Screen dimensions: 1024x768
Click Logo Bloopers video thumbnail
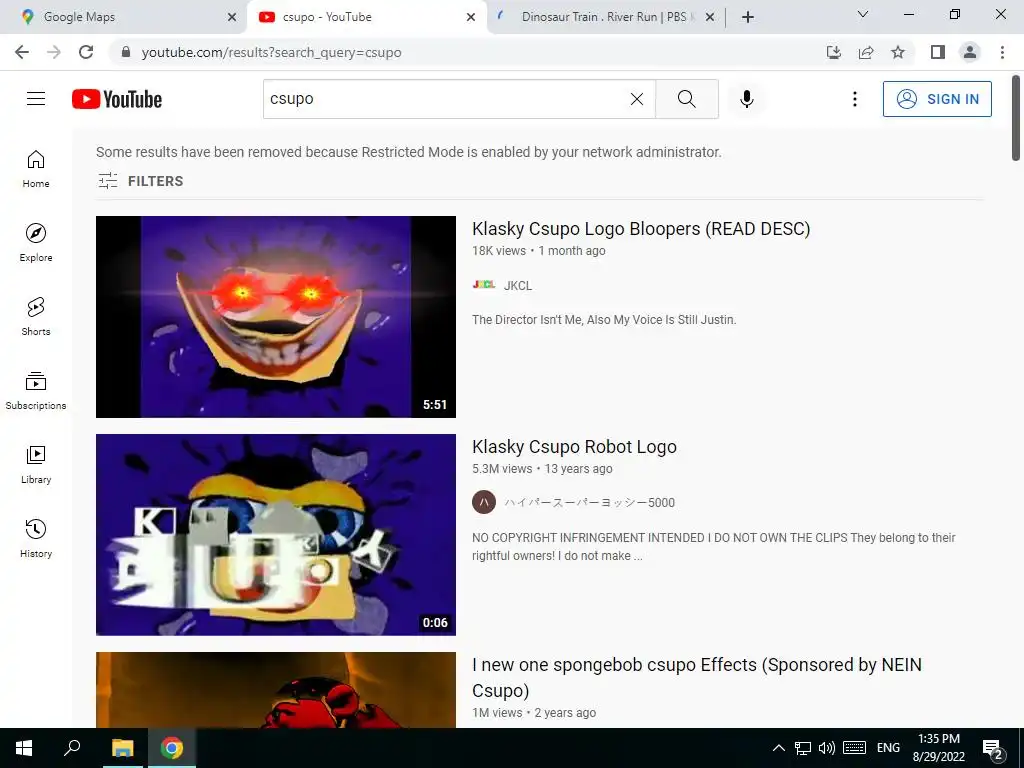click(x=276, y=317)
